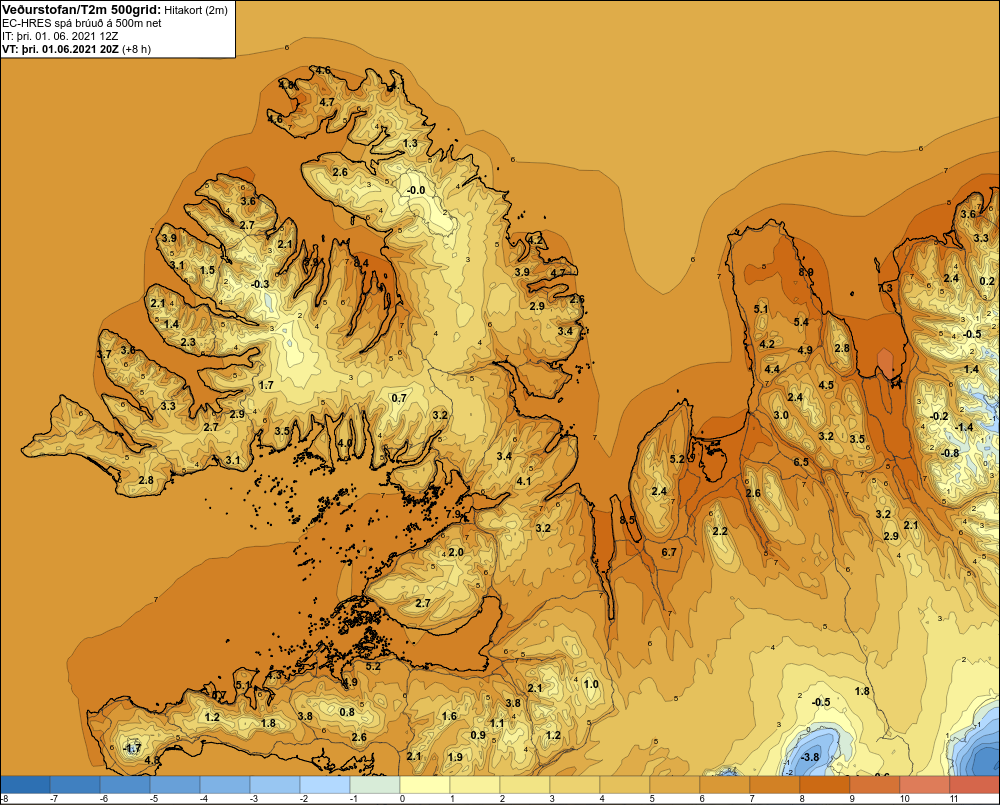Click the "1.0" temperature value on the map

click(591, 684)
